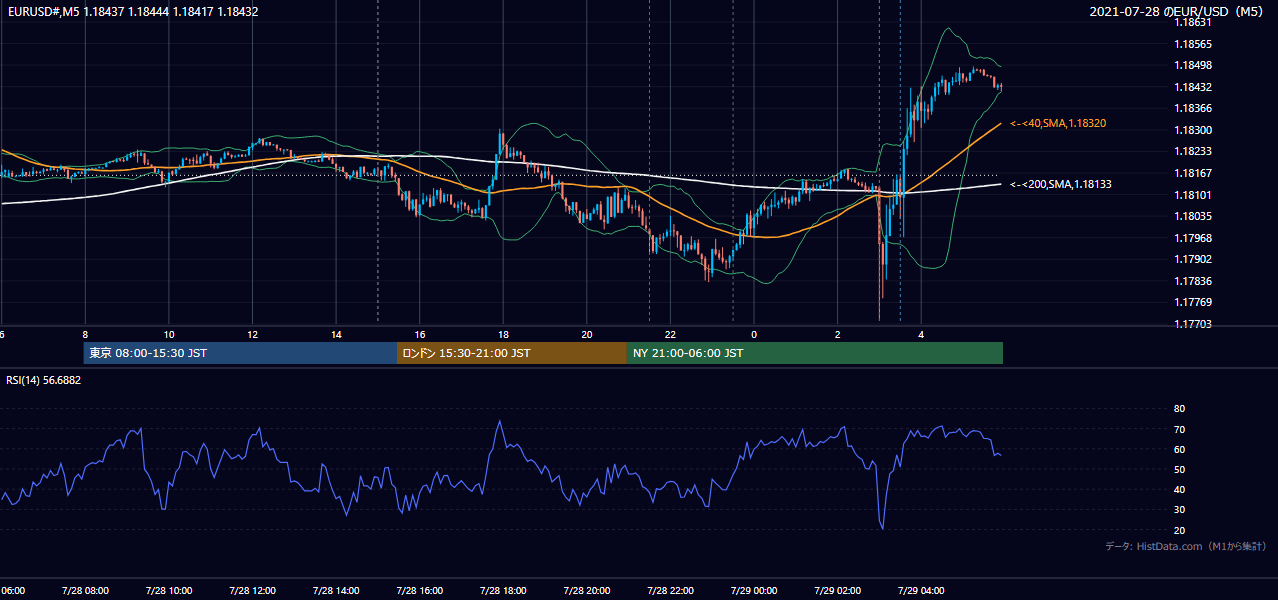Click price axis value 1.17836
The image size is (1278, 600).
point(1194,281)
